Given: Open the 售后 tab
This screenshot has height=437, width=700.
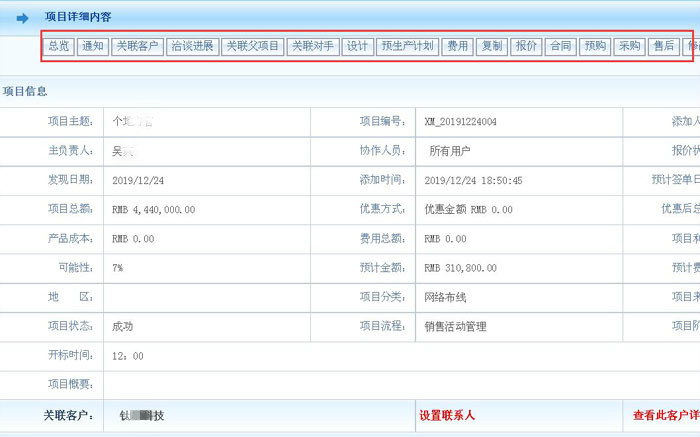Looking at the screenshot, I should click(x=663, y=46).
